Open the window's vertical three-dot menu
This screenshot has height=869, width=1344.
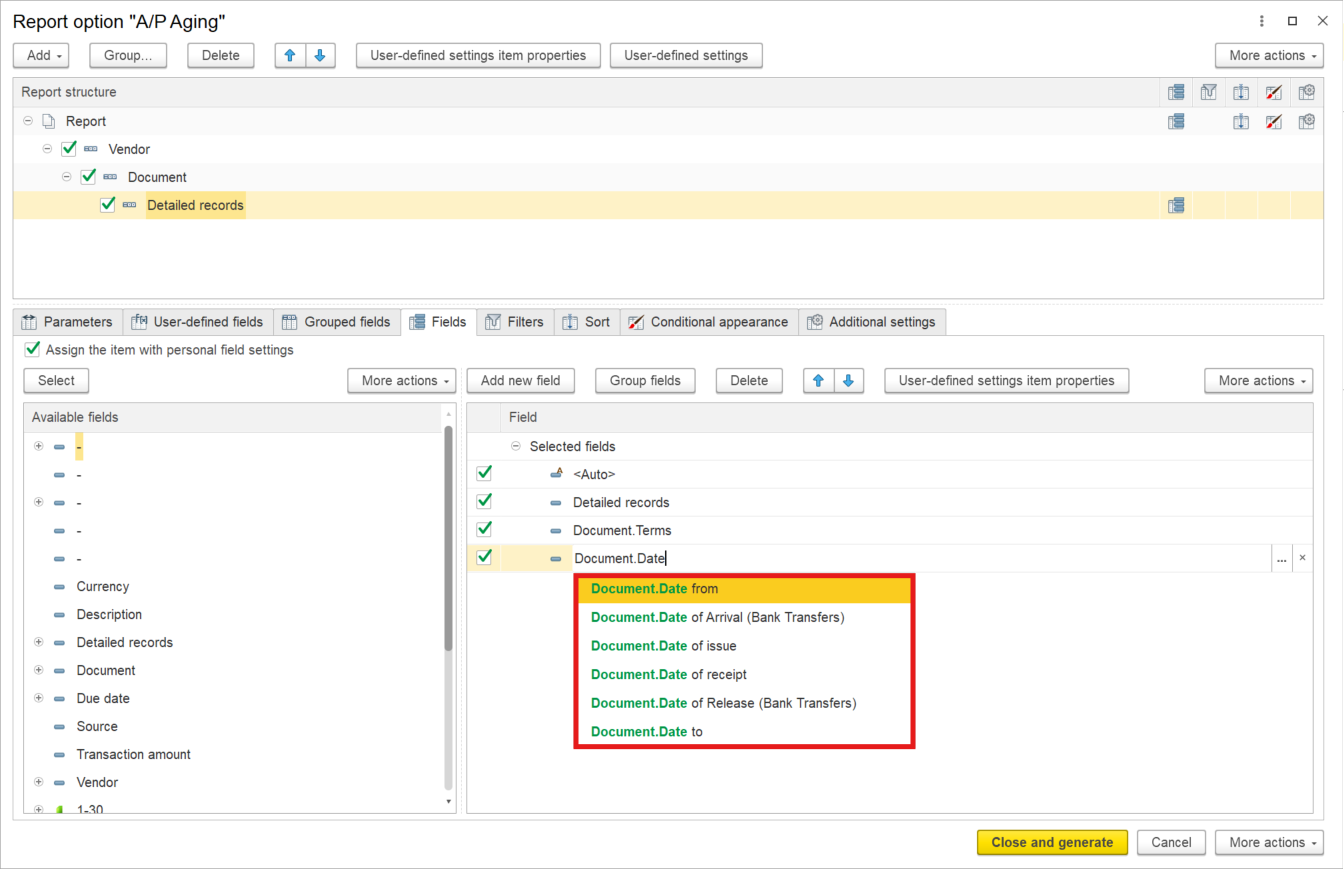[1260, 21]
